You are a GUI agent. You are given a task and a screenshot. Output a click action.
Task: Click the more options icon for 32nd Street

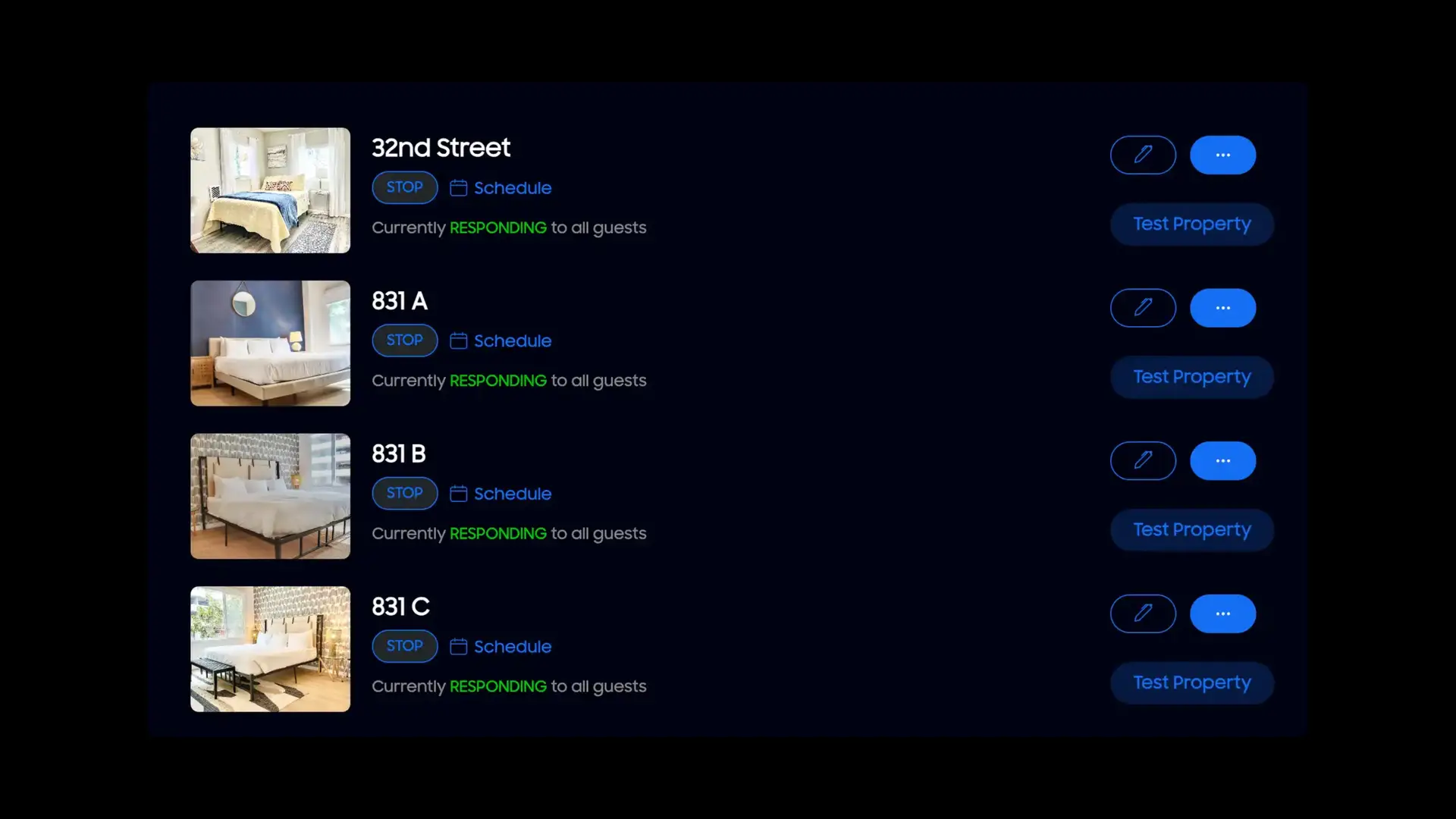pyautogui.click(x=1223, y=154)
